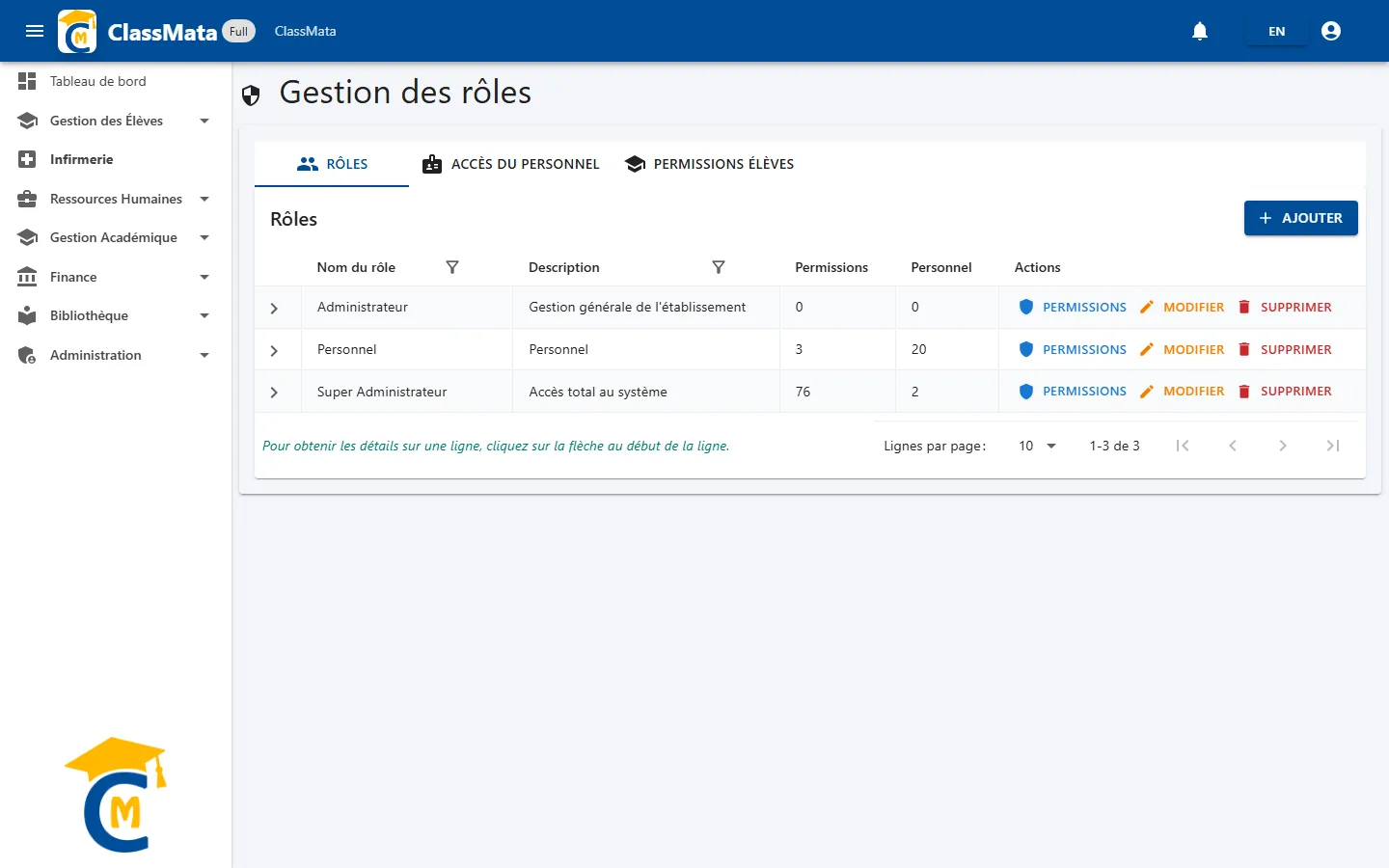Screen dimensions: 1389x868
Task: Switch language with the EN button
Action: click(x=1276, y=31)
